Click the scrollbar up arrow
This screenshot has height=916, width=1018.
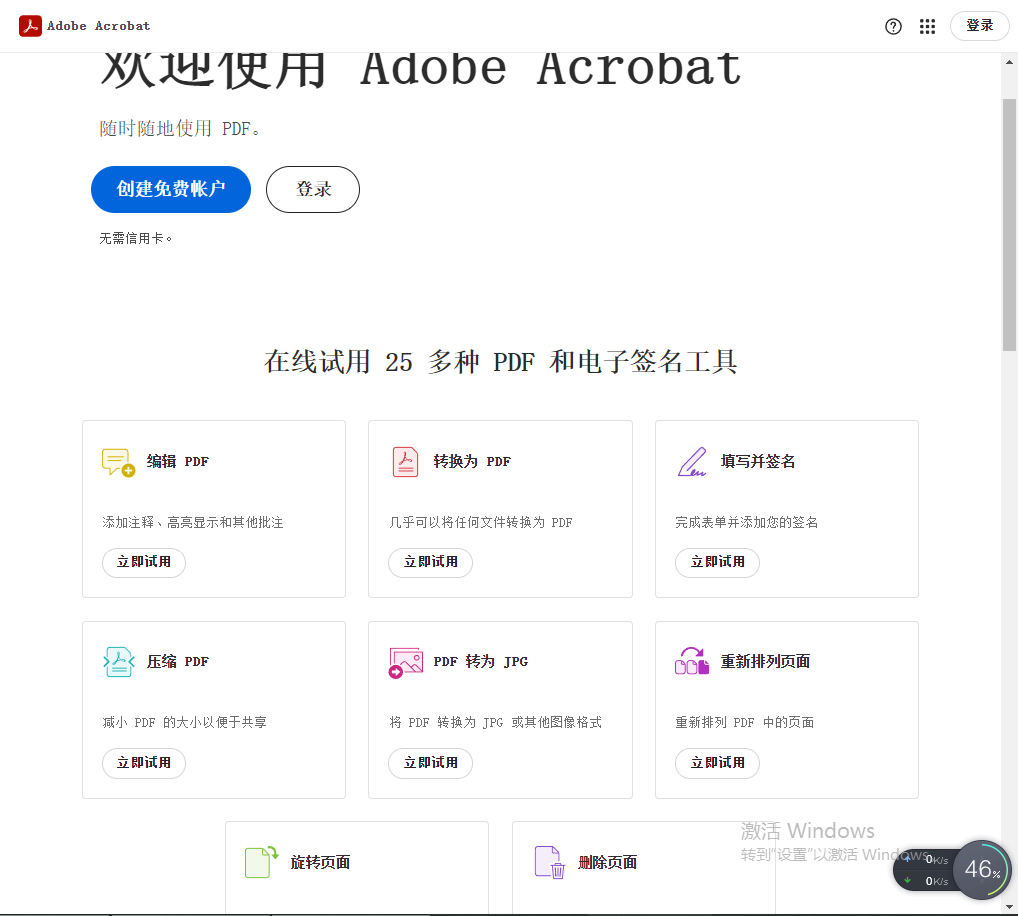(x=1009, y=62)
